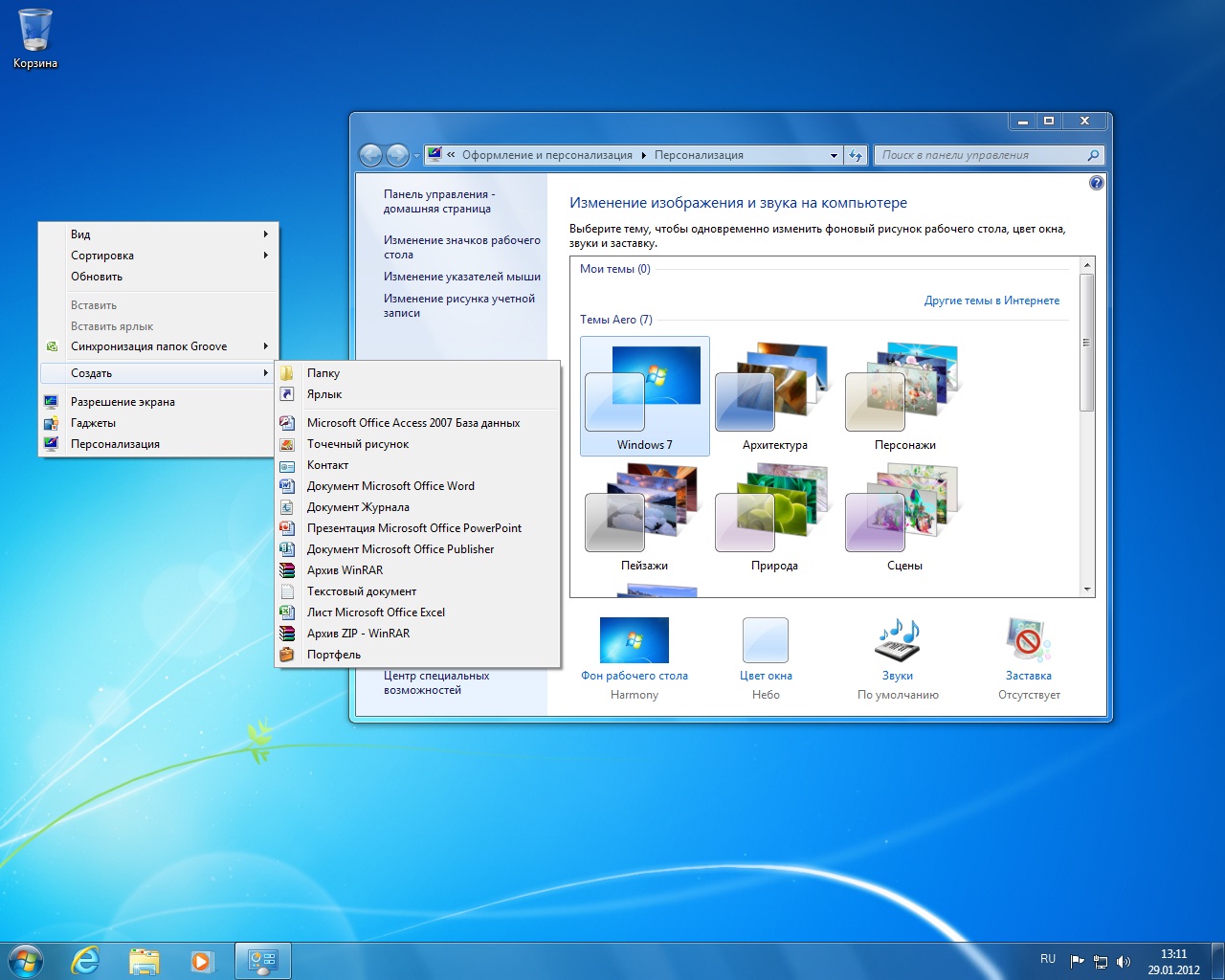Click the Screen resolution (Разрешение экрана) icon
The width and height of the screenshot is (1225, 980).
[x=52, y=402]
